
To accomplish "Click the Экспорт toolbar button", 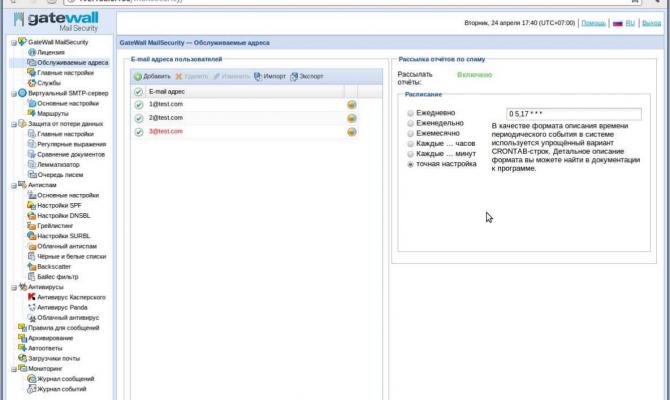I will (x=306, y=76).
